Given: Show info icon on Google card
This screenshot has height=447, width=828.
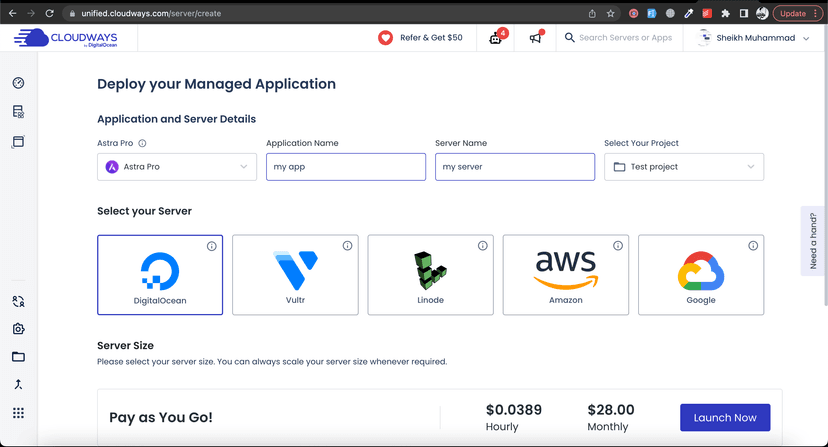Looking at the screenshot, I should [753, 246].
